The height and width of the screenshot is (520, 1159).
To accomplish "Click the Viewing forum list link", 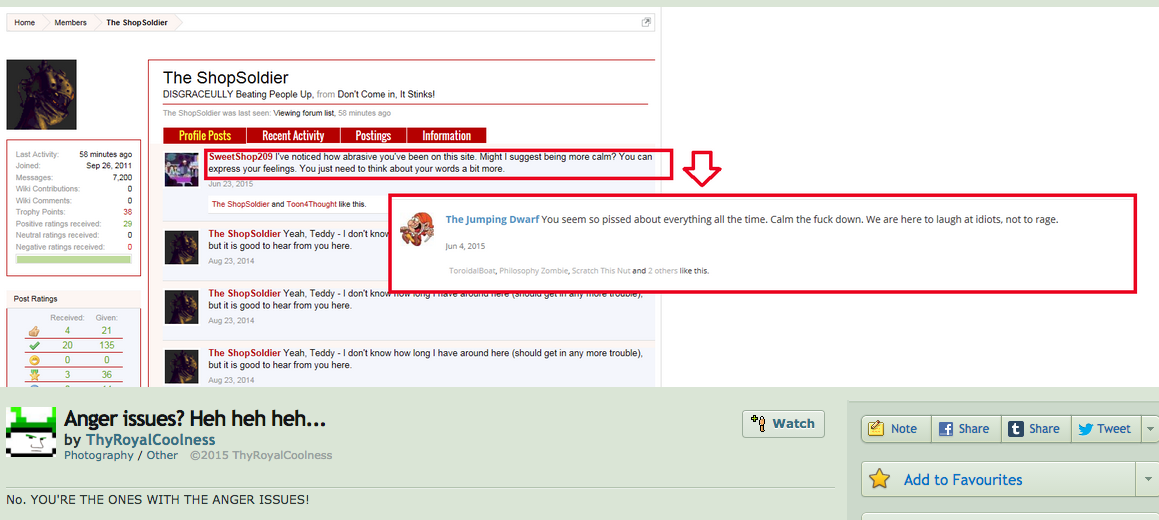I will pos(304,114).
